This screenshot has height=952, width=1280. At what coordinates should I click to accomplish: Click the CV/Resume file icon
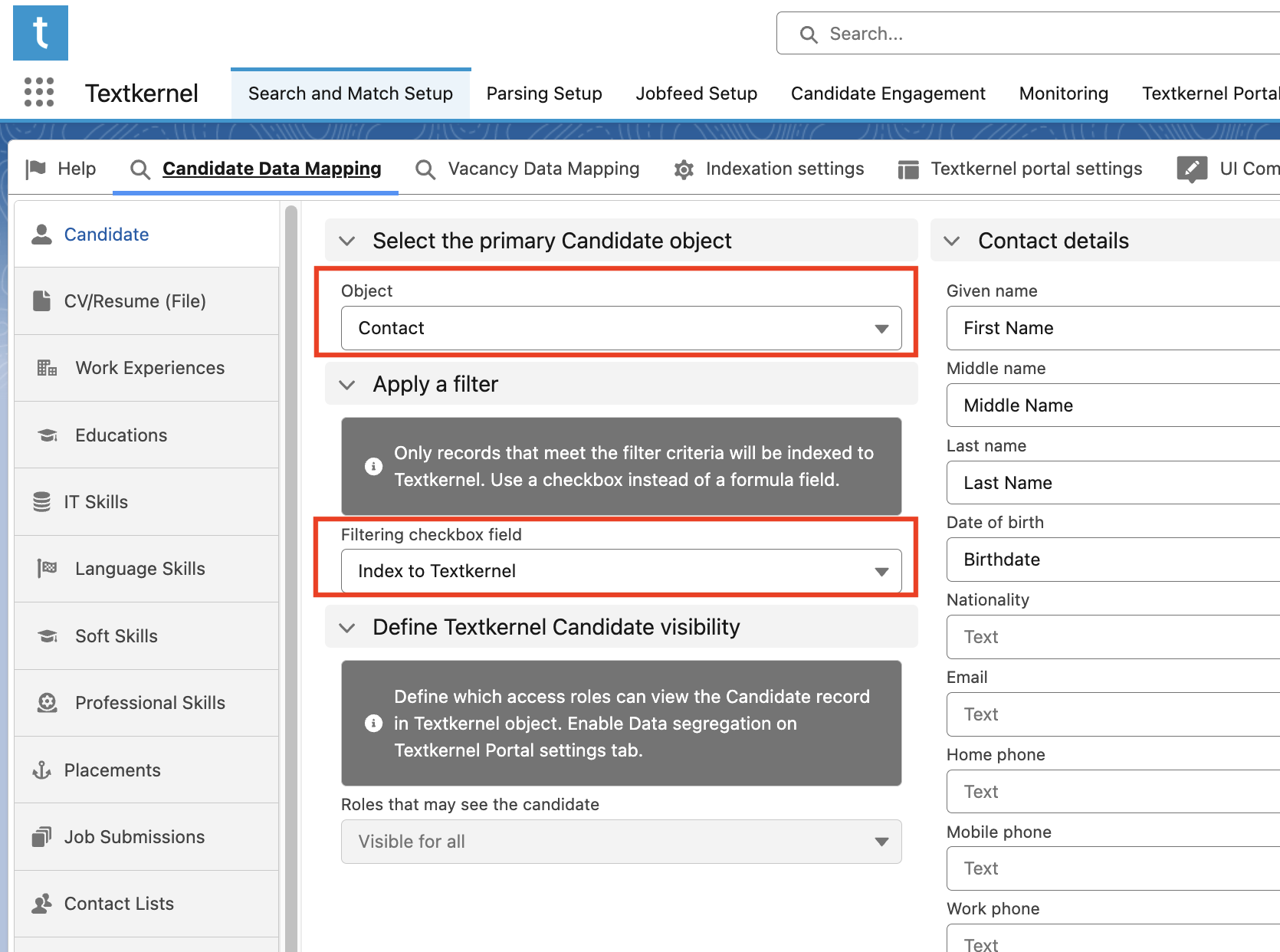[41, 301]
